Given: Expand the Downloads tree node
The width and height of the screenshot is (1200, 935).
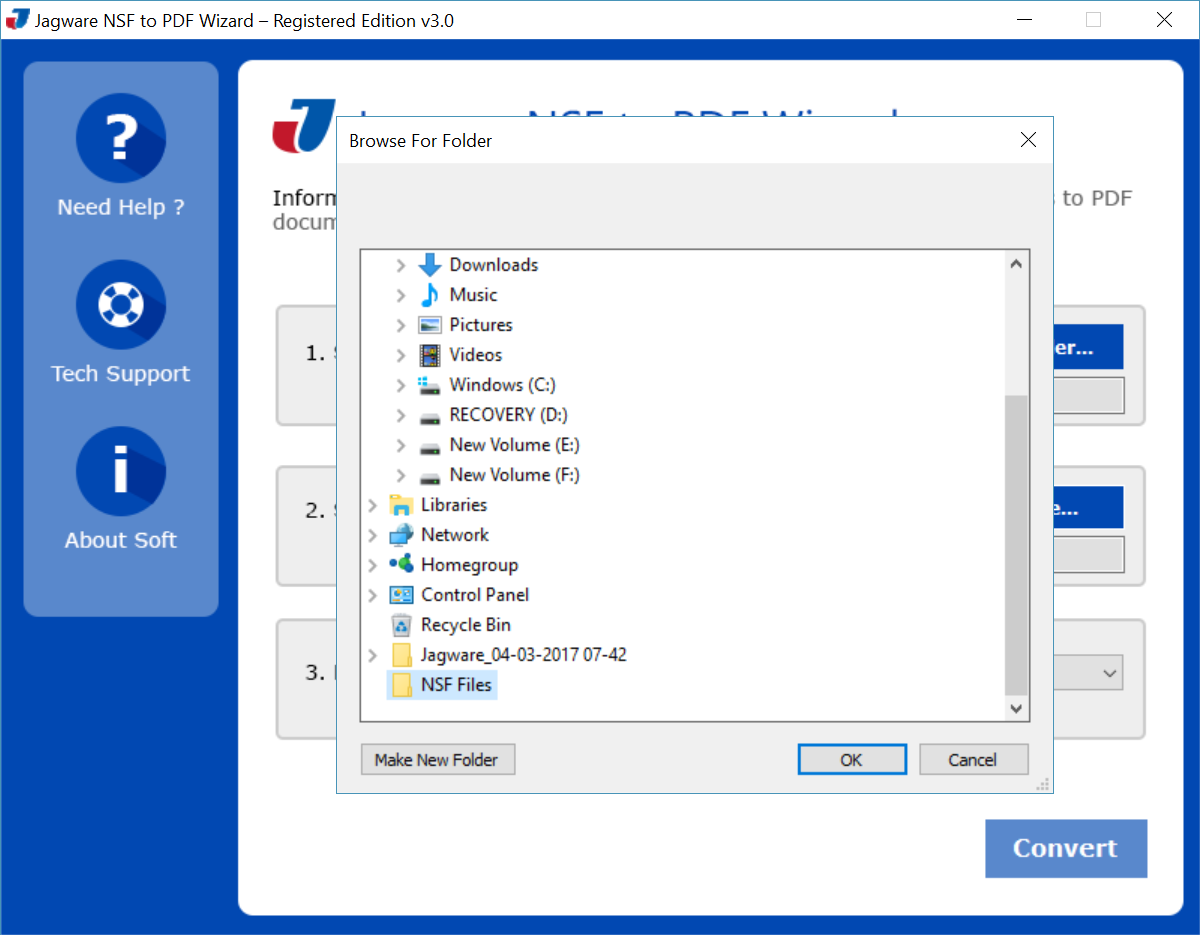Looking at the screenshot, I should [401, 265].
